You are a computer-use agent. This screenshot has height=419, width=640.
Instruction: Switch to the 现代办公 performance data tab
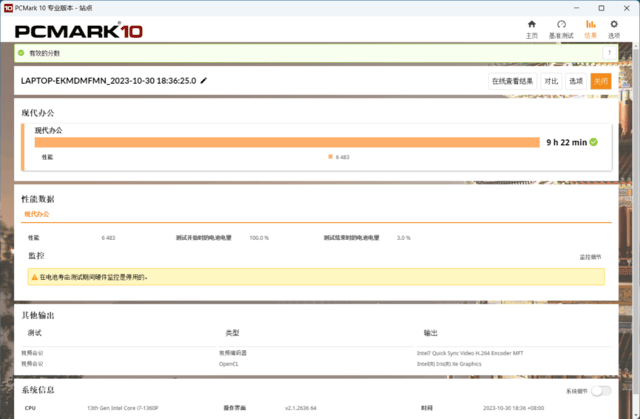click(37, 214)
